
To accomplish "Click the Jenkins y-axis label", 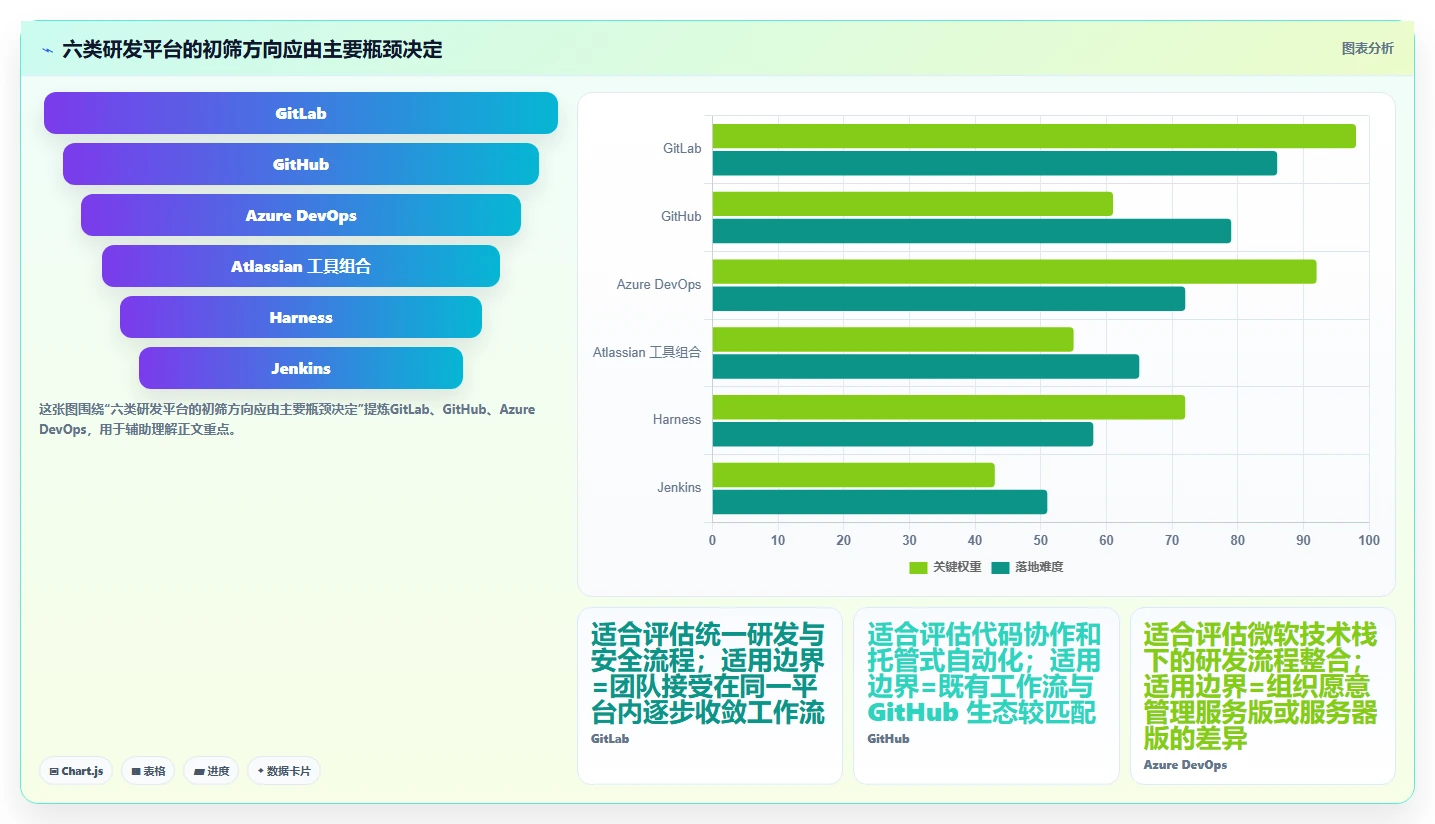I will tap(679, 488).
